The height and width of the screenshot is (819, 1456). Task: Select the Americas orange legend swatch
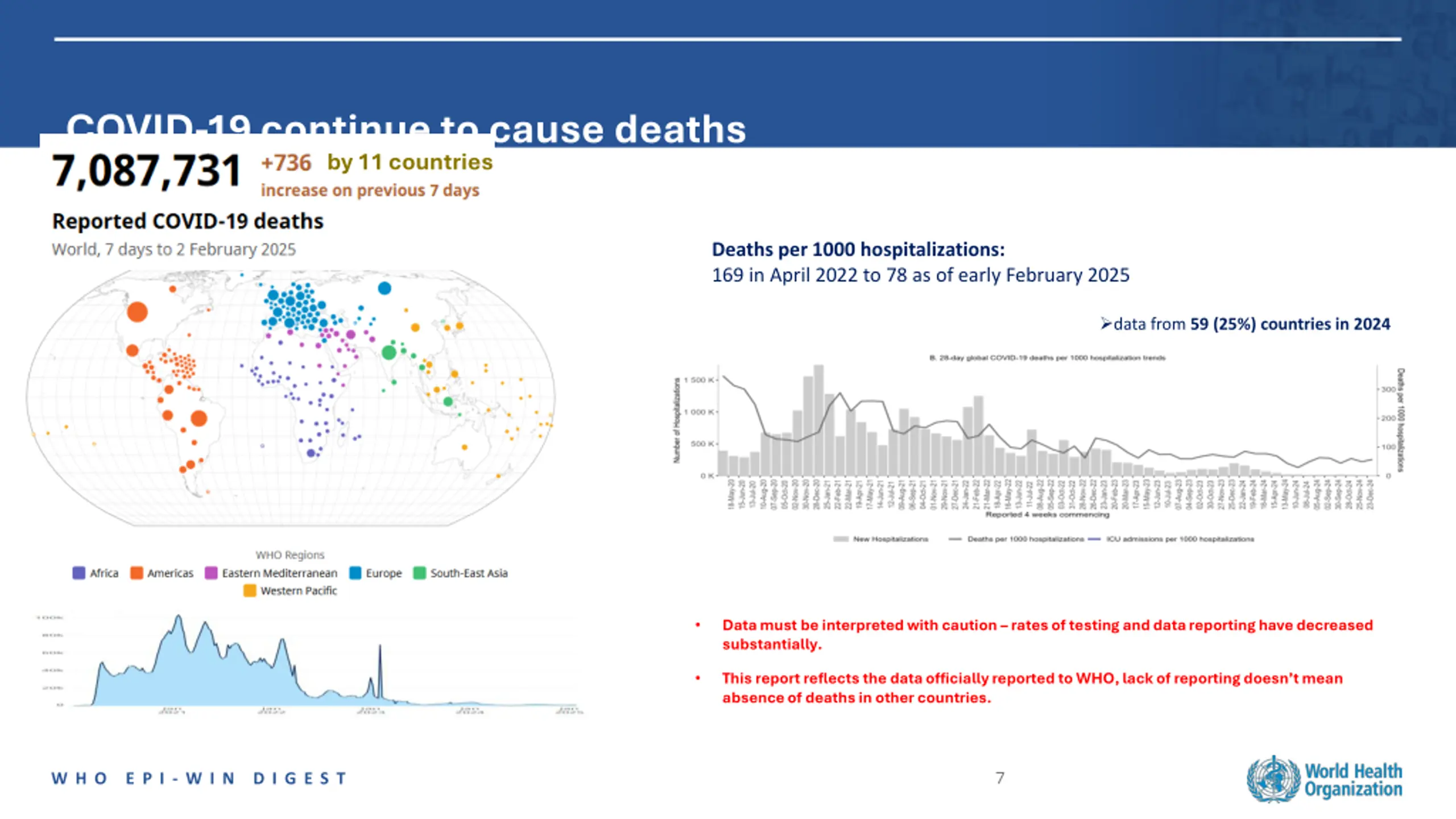click(136, 573)
